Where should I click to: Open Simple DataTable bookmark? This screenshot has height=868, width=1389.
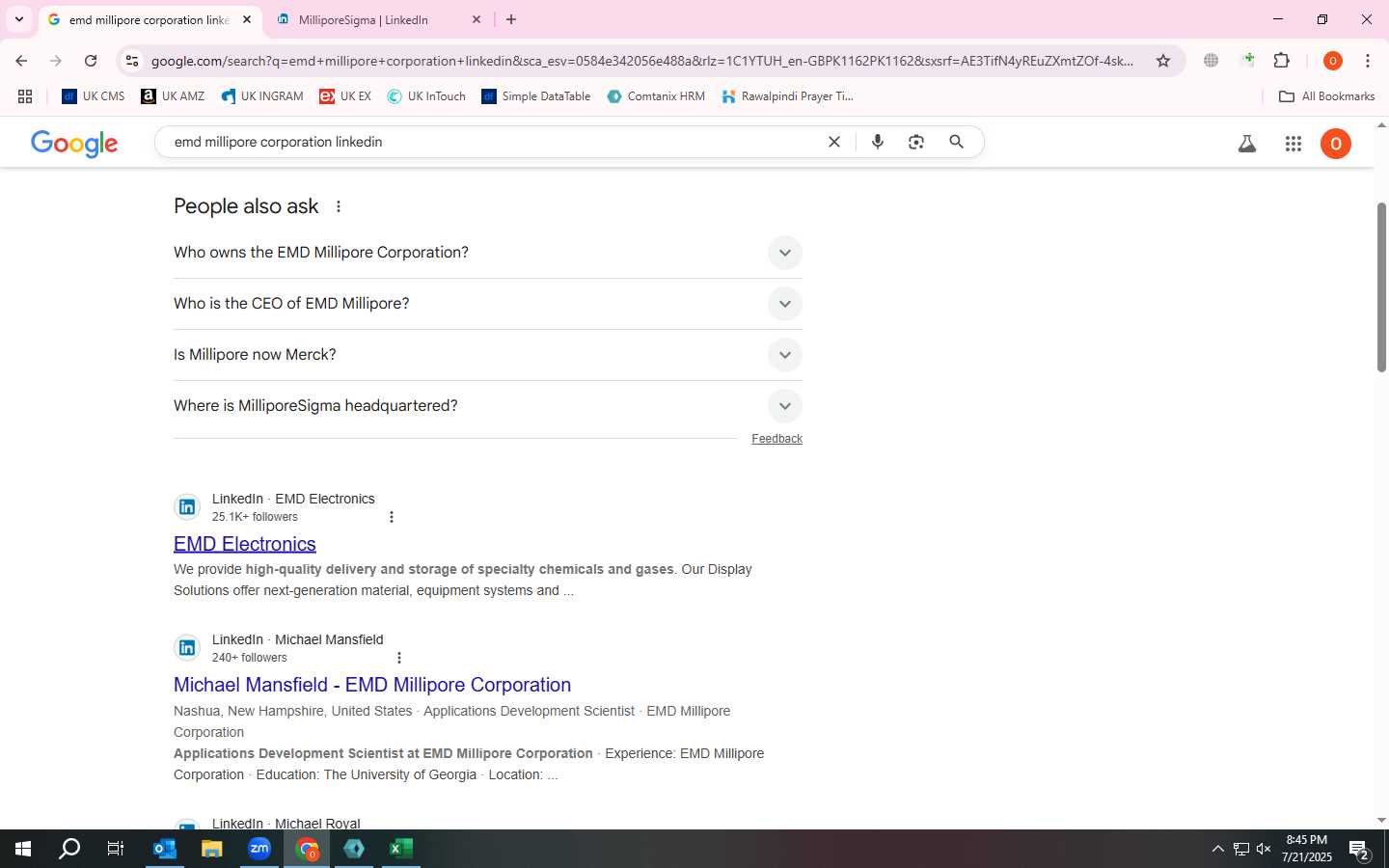[536, 96]
